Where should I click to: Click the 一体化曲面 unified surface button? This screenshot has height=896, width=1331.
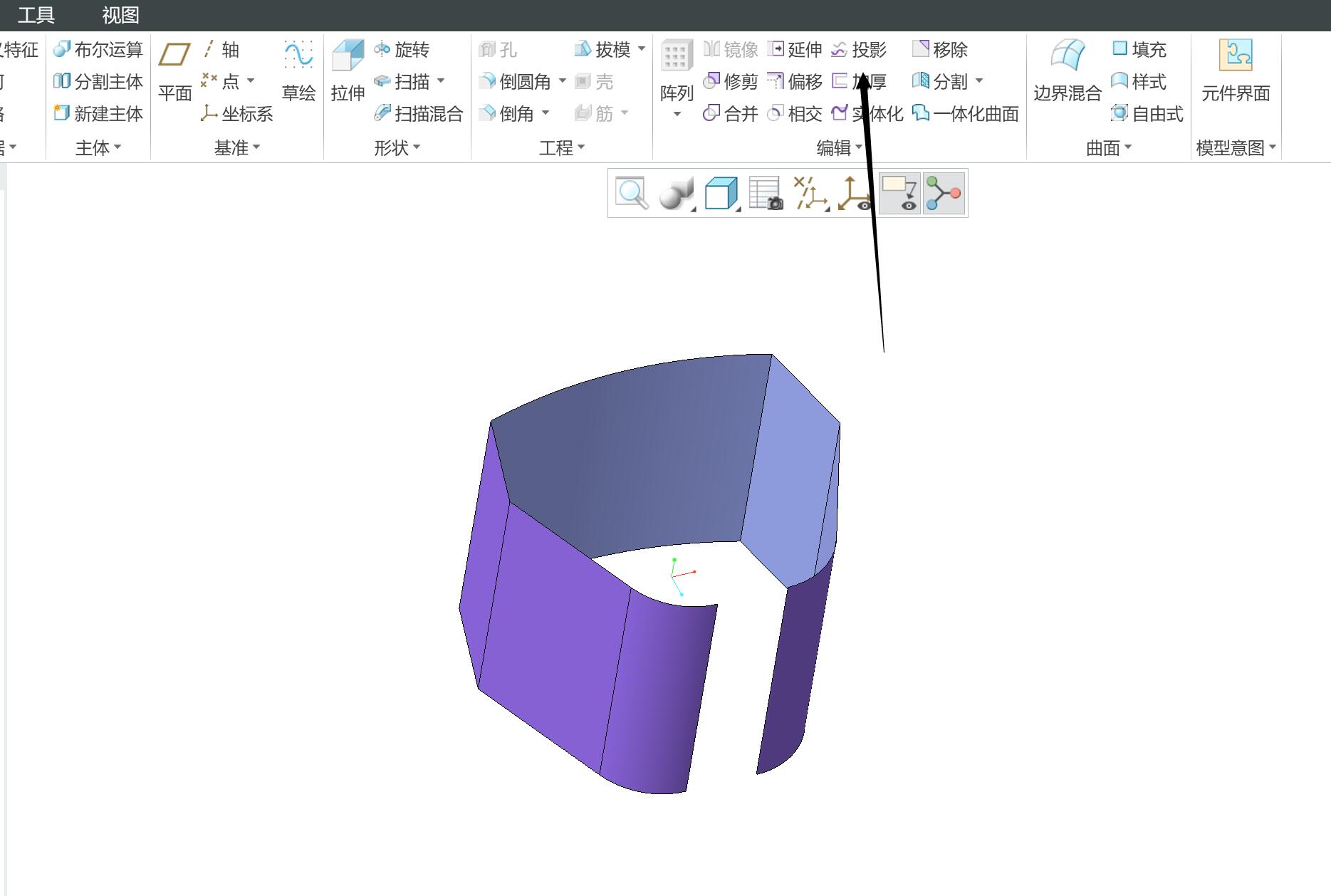pos(966,113)
